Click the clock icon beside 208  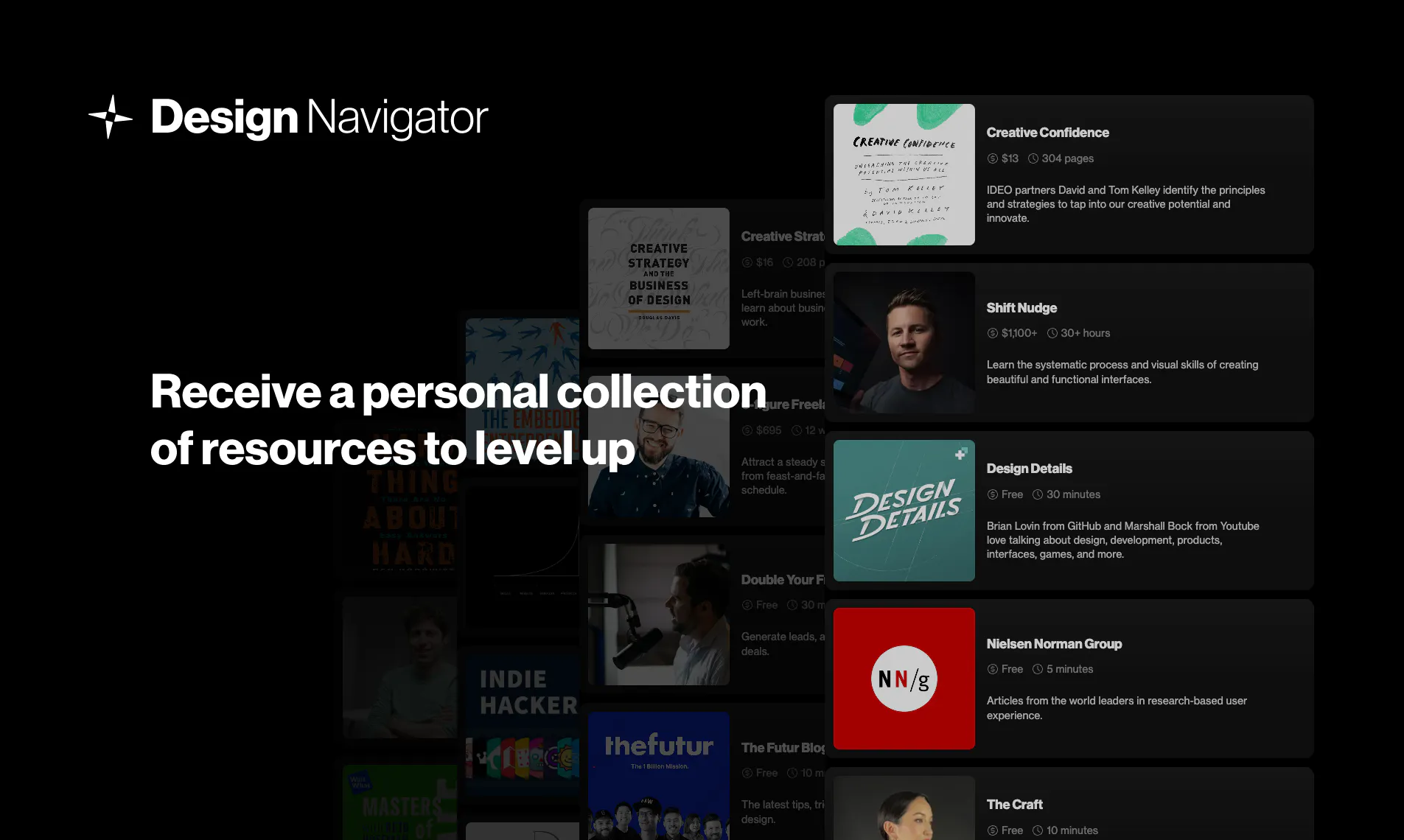[787, 262]
